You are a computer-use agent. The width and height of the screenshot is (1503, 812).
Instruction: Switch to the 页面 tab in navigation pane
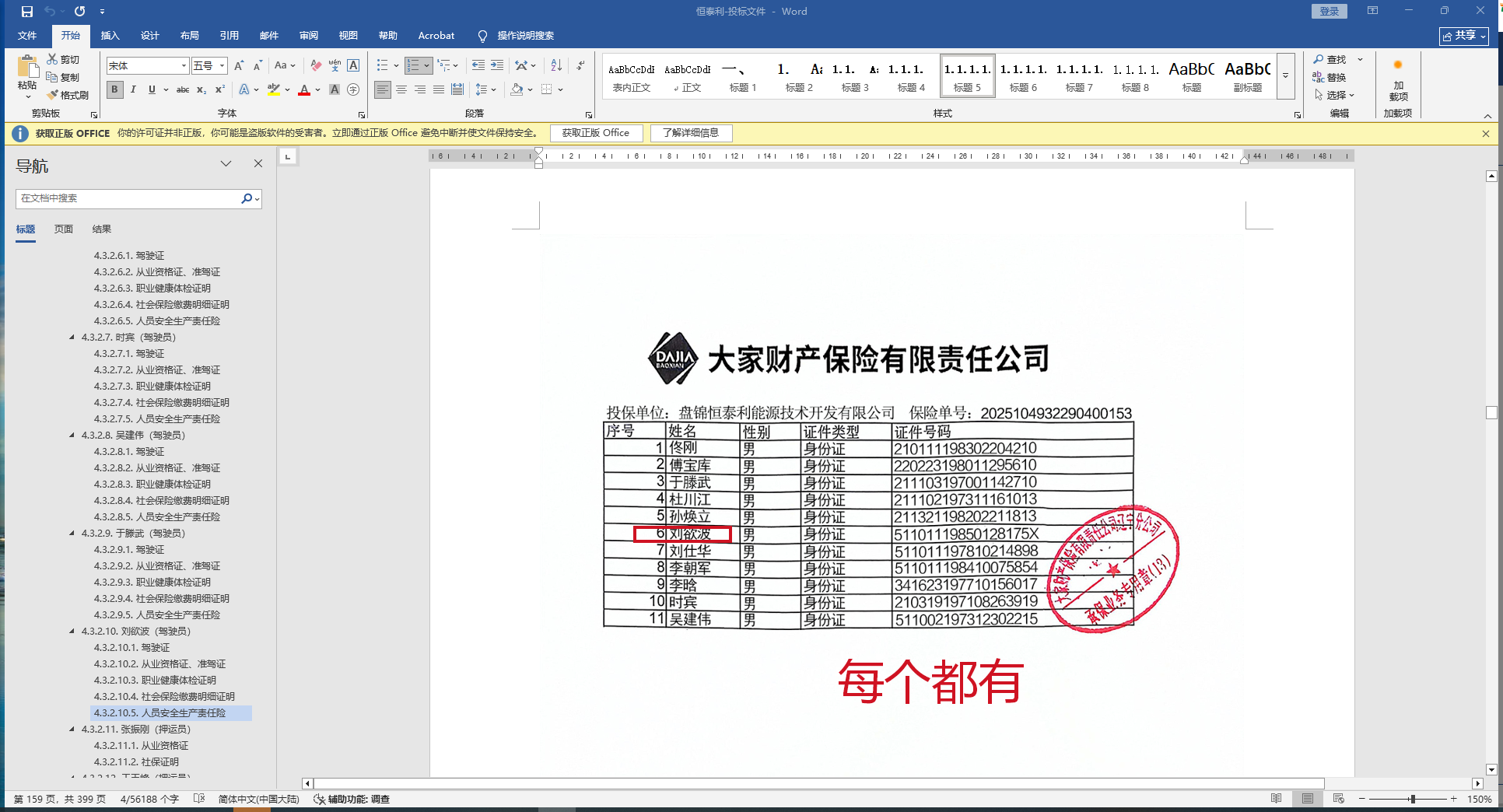64,229
